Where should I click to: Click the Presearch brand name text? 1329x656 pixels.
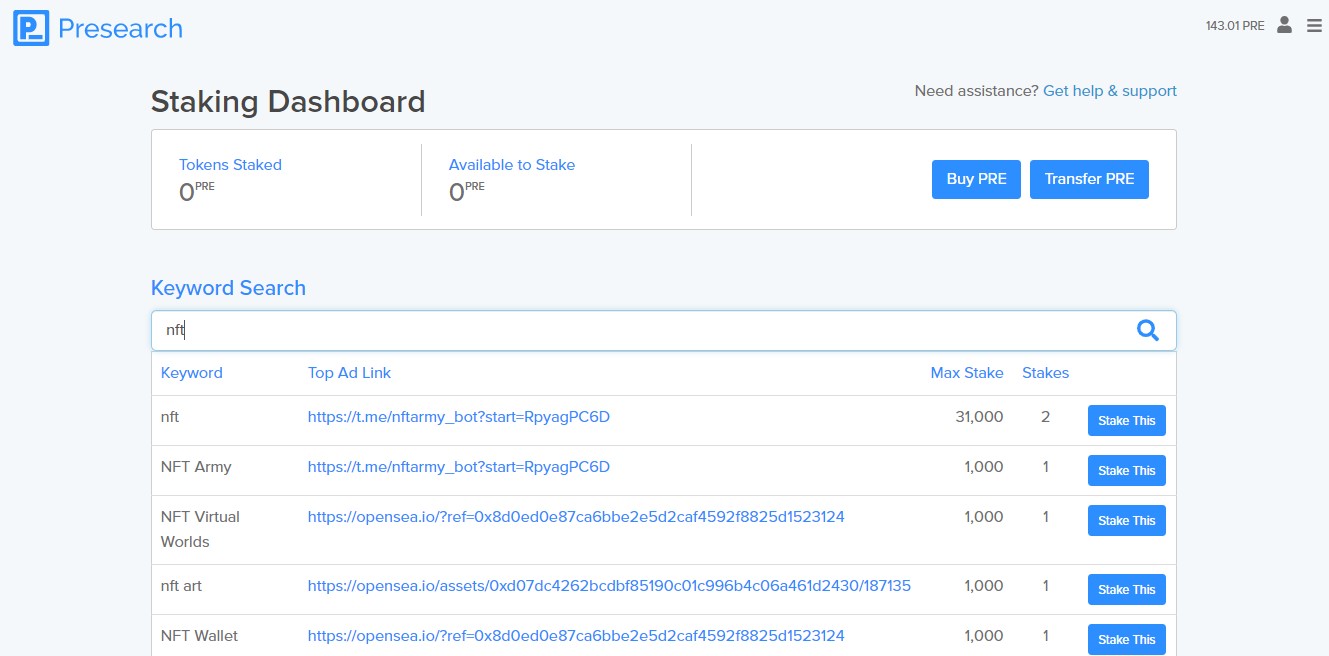click(120, 28)
